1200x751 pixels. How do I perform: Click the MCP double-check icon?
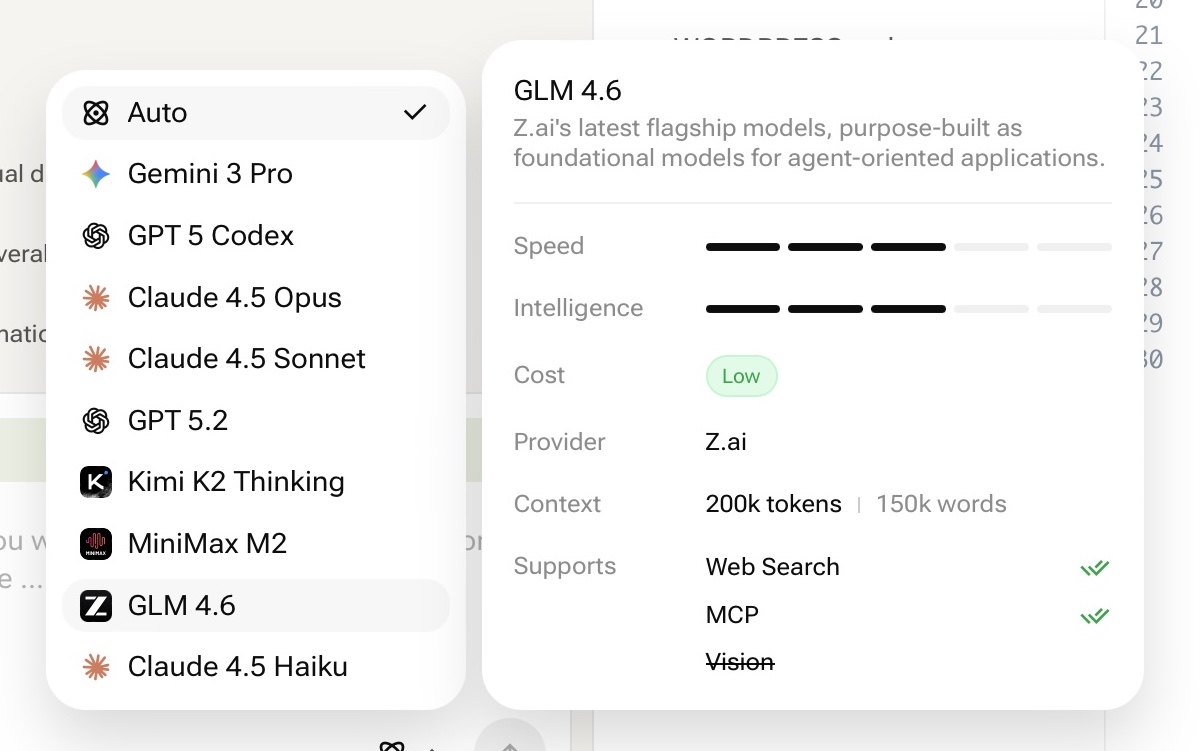1095,615
